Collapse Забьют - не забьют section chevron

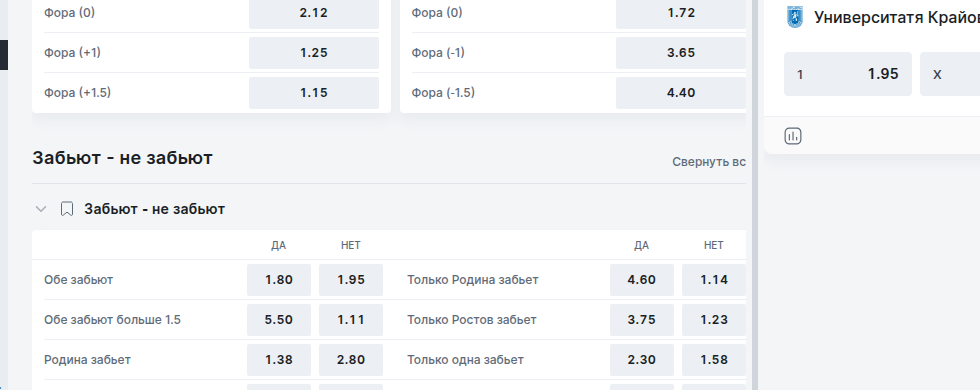(41, 209)
